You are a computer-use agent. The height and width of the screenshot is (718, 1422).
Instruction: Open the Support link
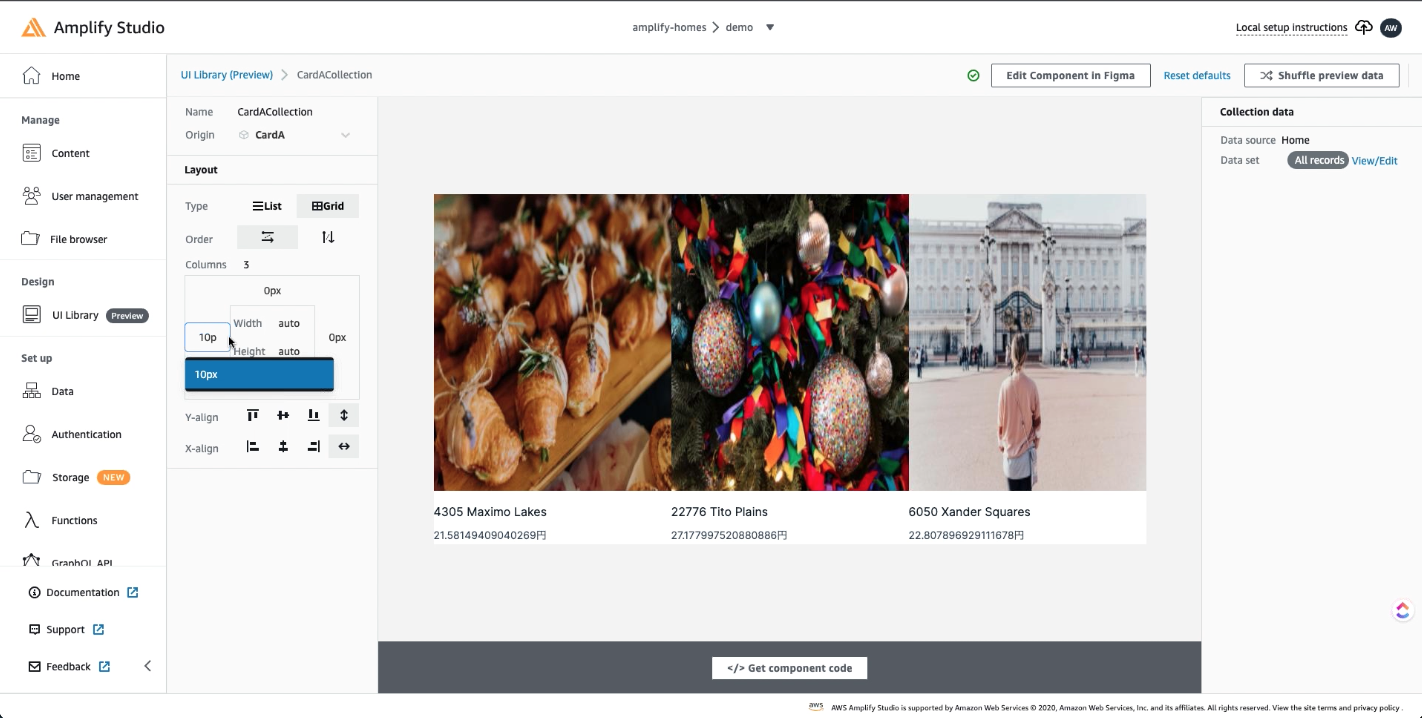click(66, 629)
